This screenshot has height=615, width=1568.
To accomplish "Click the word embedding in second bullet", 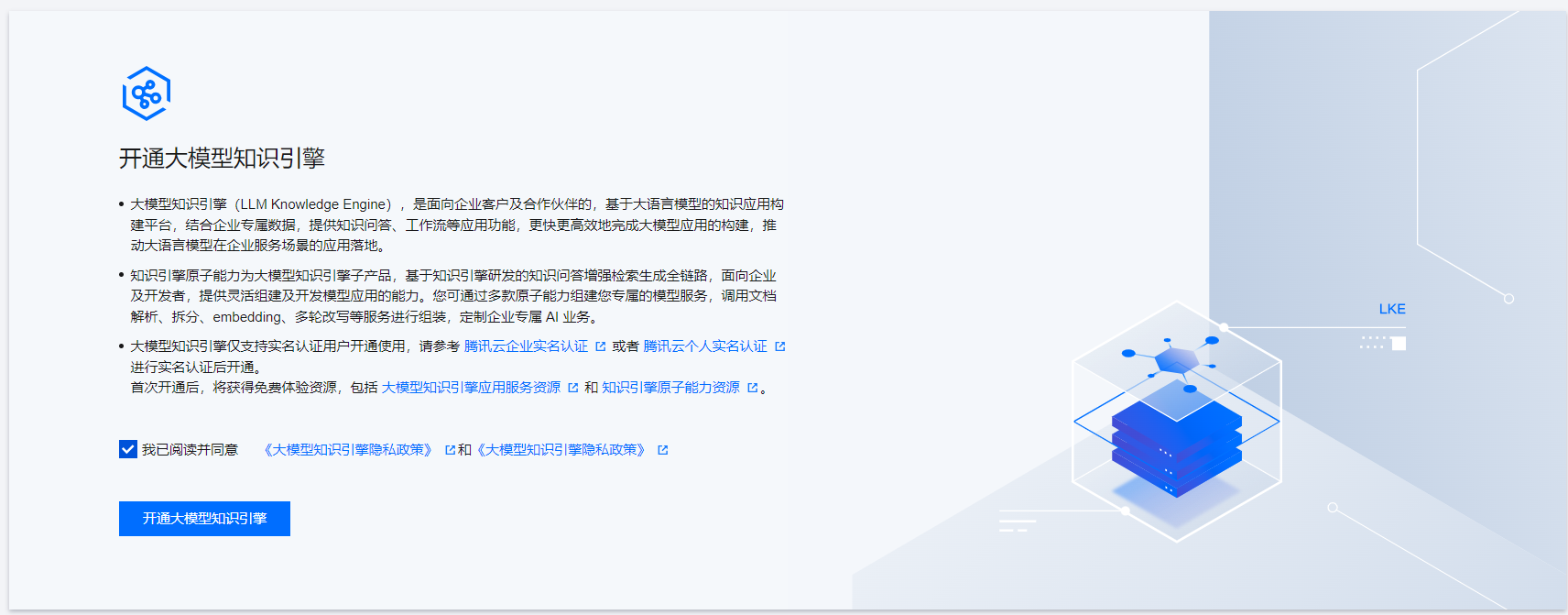I will (247, 317).
